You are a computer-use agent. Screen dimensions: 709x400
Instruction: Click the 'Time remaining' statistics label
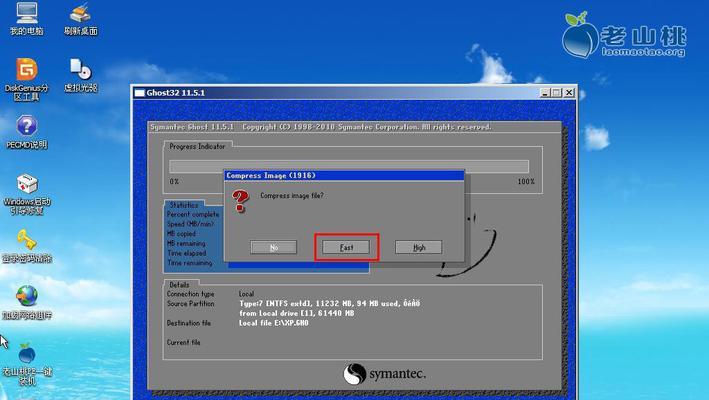pyautogui.click(x=189, y=263)
